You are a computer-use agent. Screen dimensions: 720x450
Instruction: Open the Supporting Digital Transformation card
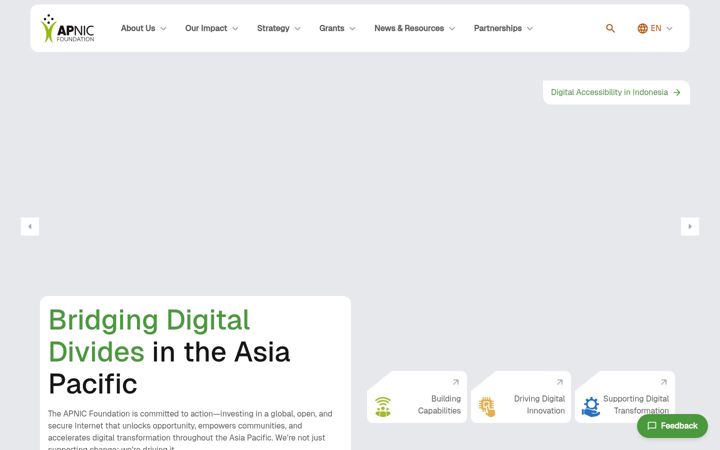click(625, 397)
